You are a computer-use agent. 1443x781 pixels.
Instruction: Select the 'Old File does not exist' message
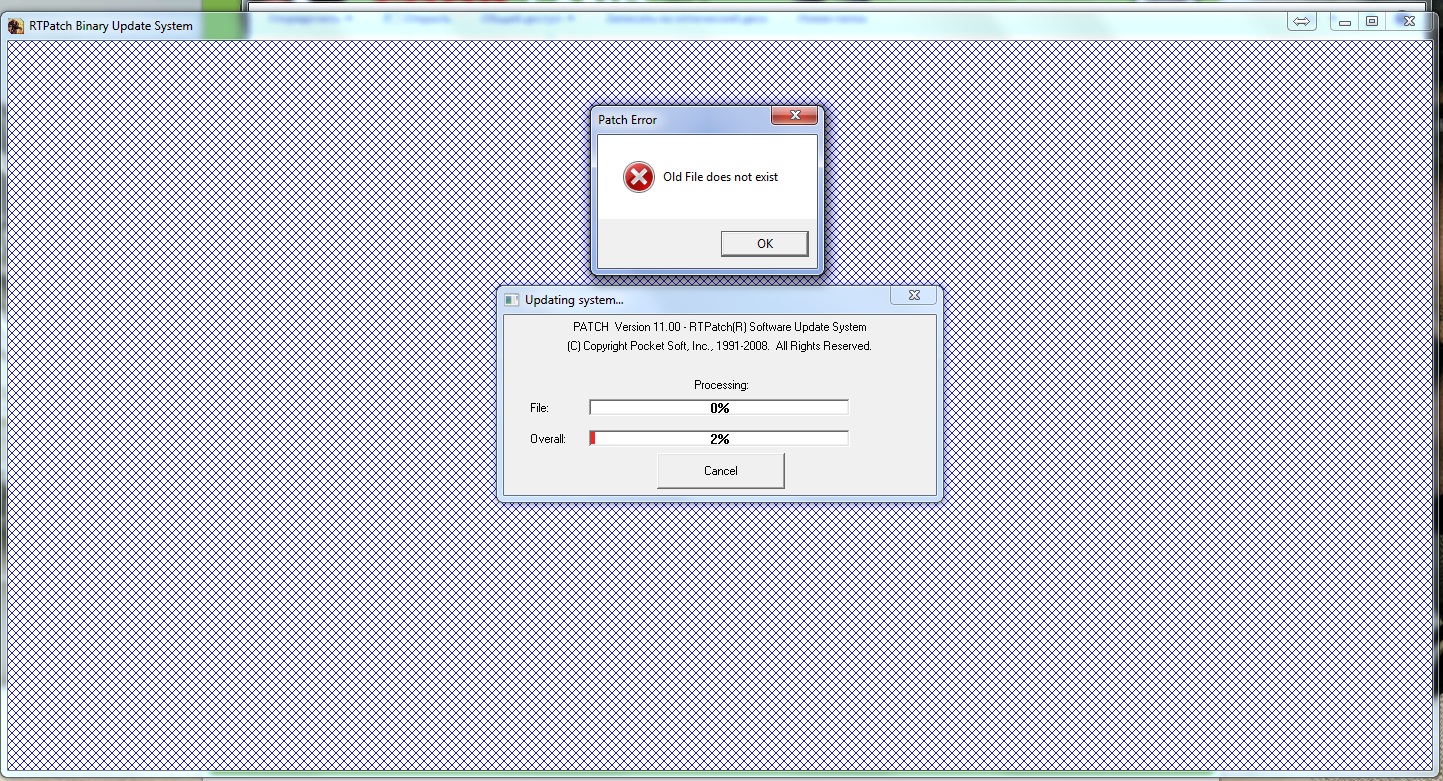tap(720, 177)
